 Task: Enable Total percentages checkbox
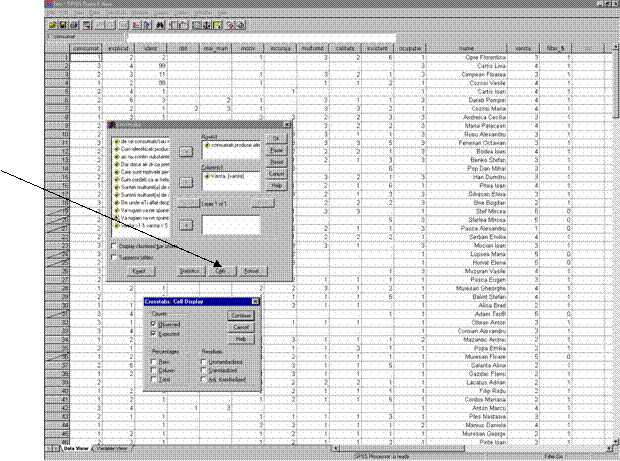[154, 379]
